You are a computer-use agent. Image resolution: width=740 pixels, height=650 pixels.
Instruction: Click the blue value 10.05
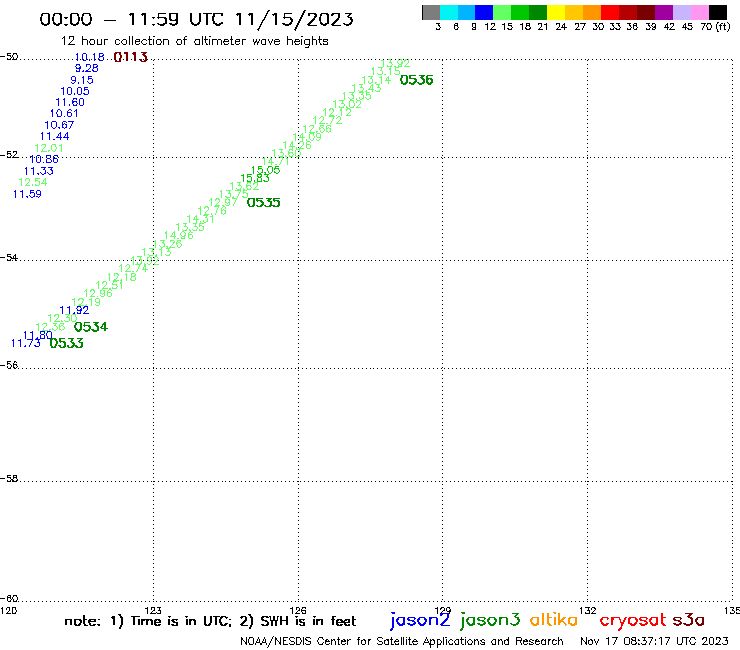pyautogui.click(x=75, y=91)
